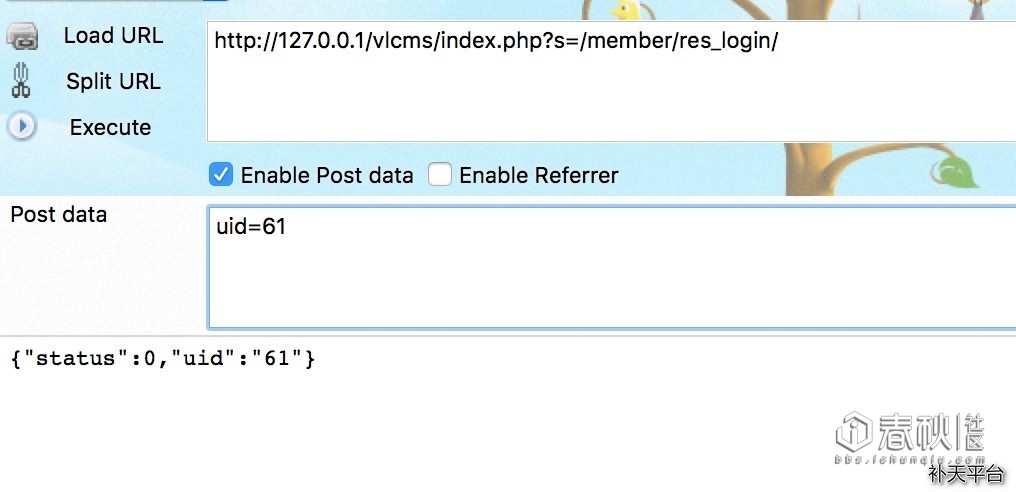Click the Load URL text button
This screenshot has height=492, width=1016.
(x=113, y=36)
